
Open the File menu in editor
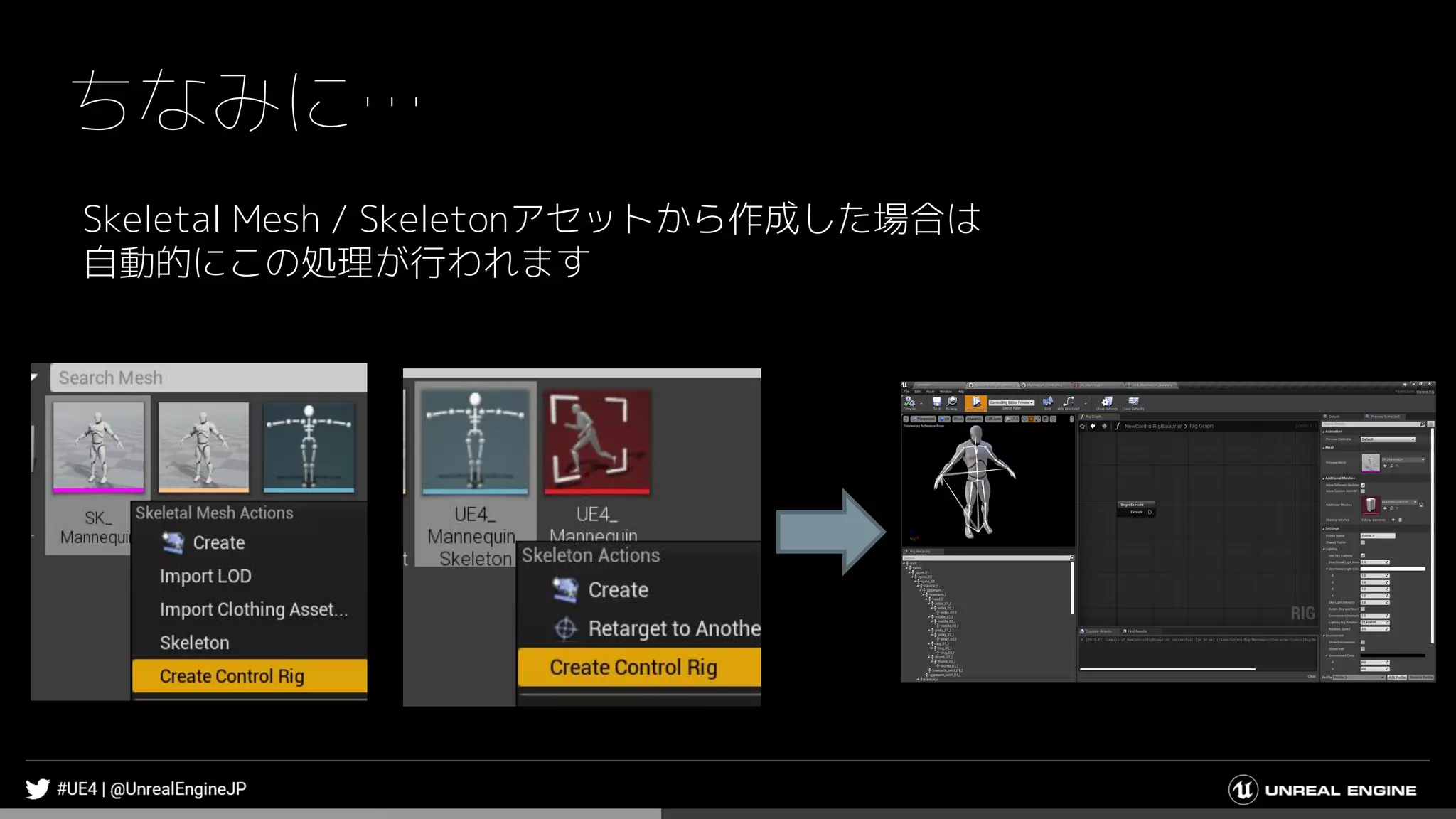906,392
